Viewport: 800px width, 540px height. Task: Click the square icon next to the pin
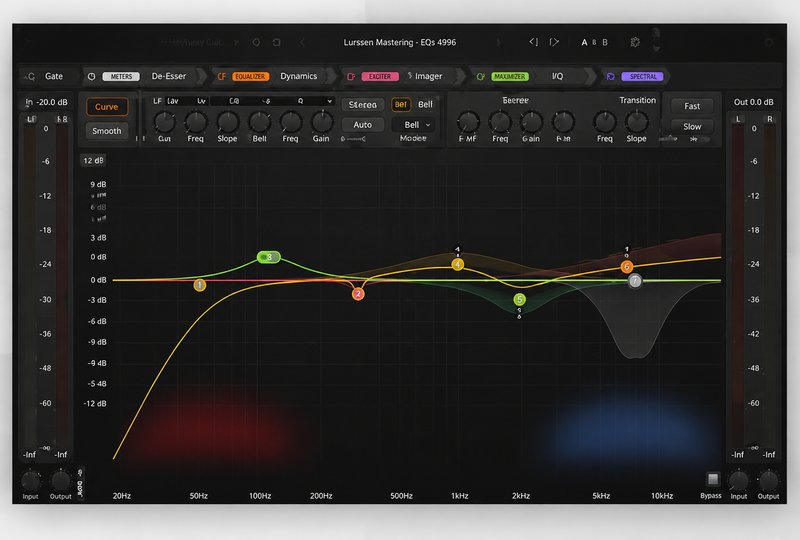pyautogui.click(x=277, y=42)
